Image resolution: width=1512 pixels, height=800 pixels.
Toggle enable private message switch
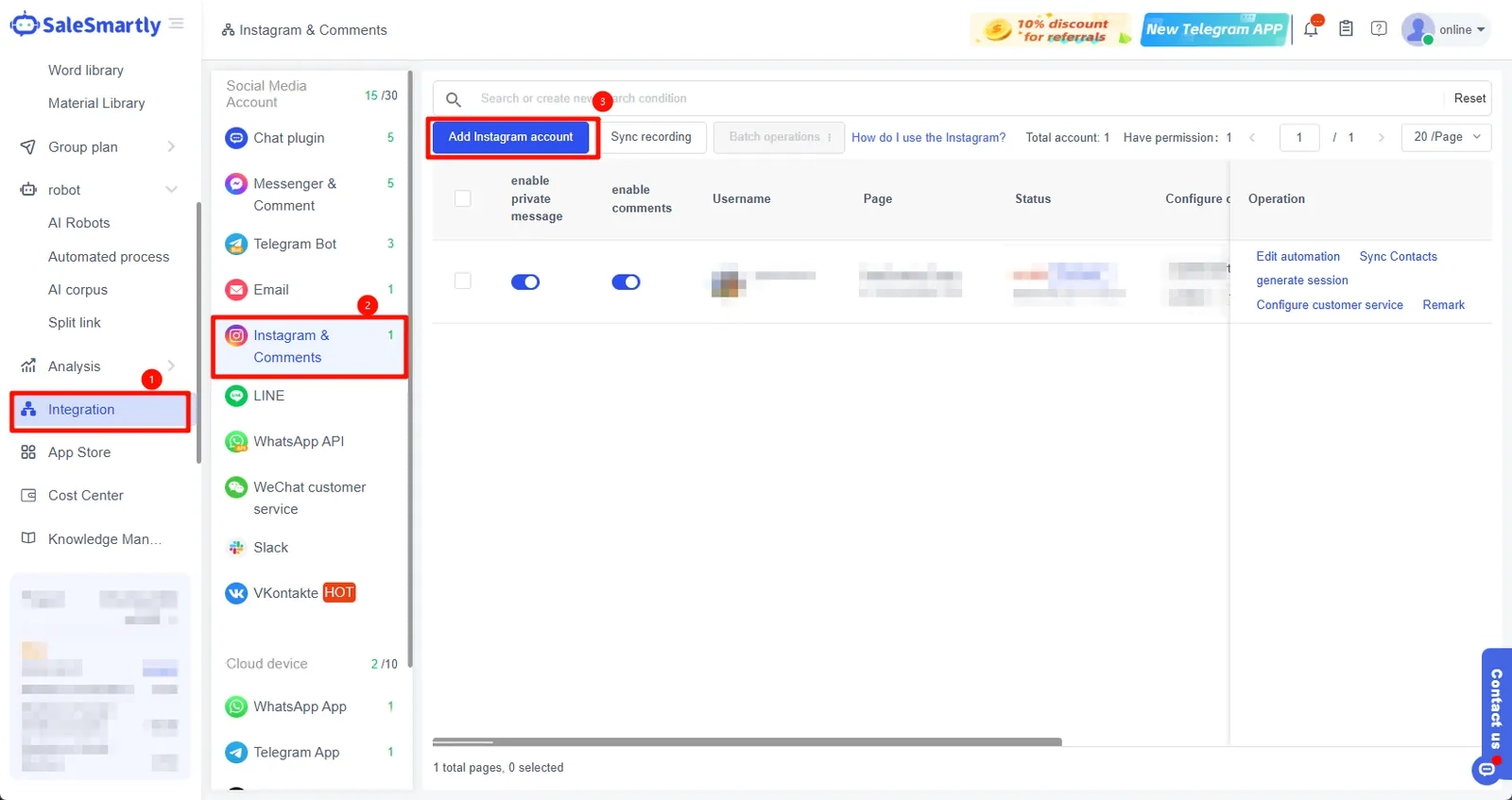click(x=525, y=281)
